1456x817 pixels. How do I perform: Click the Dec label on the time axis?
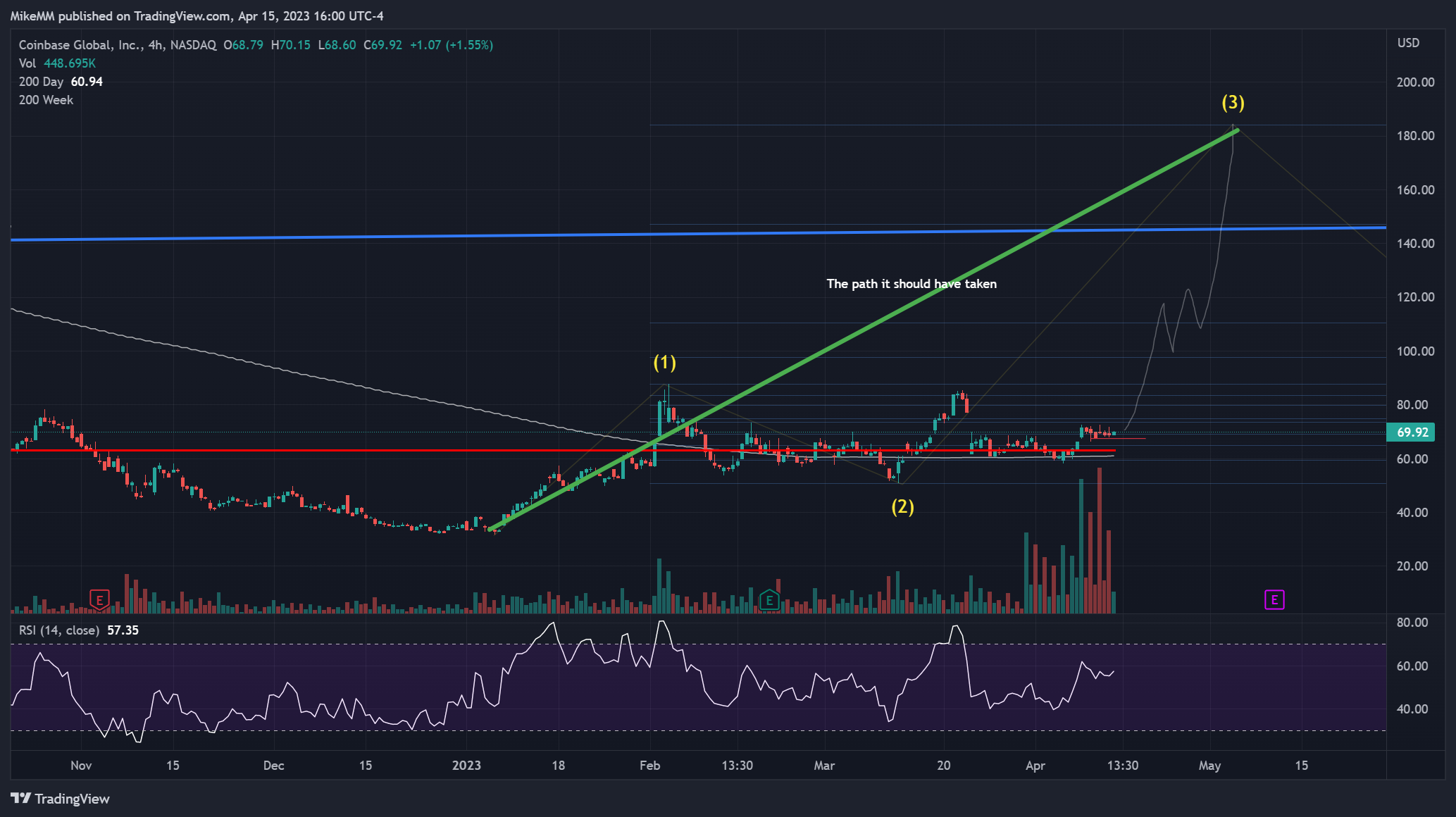273,766
